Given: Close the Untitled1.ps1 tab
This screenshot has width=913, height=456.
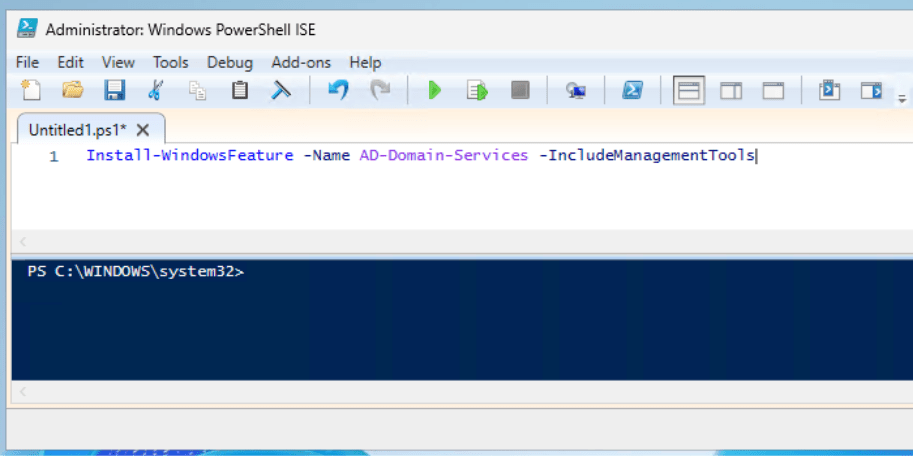Looking at the screenshot, I should [143, 130].
